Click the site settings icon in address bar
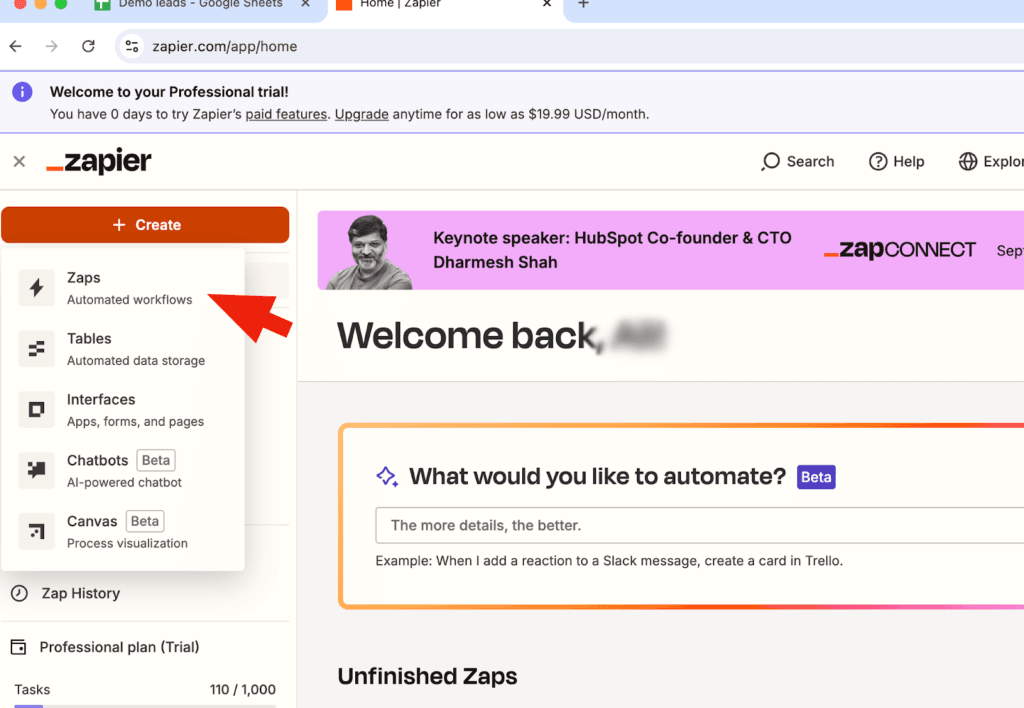This screenshot has width=1024, height=708. tap(131, 46)
